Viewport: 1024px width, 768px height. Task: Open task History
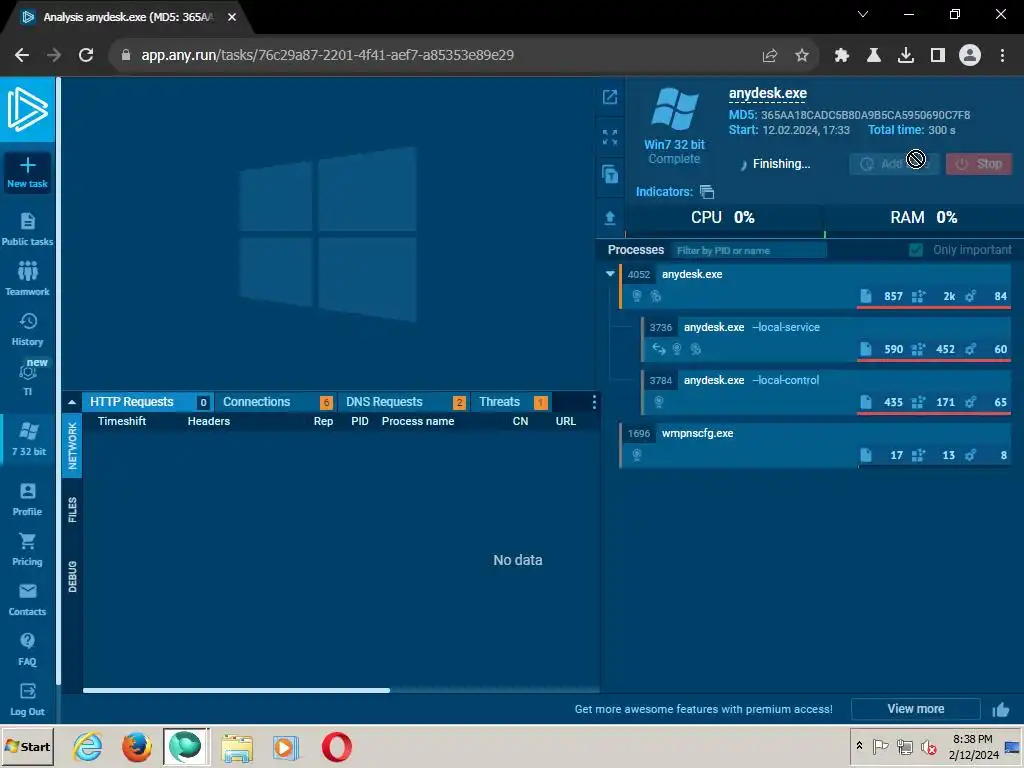point(27,329)
